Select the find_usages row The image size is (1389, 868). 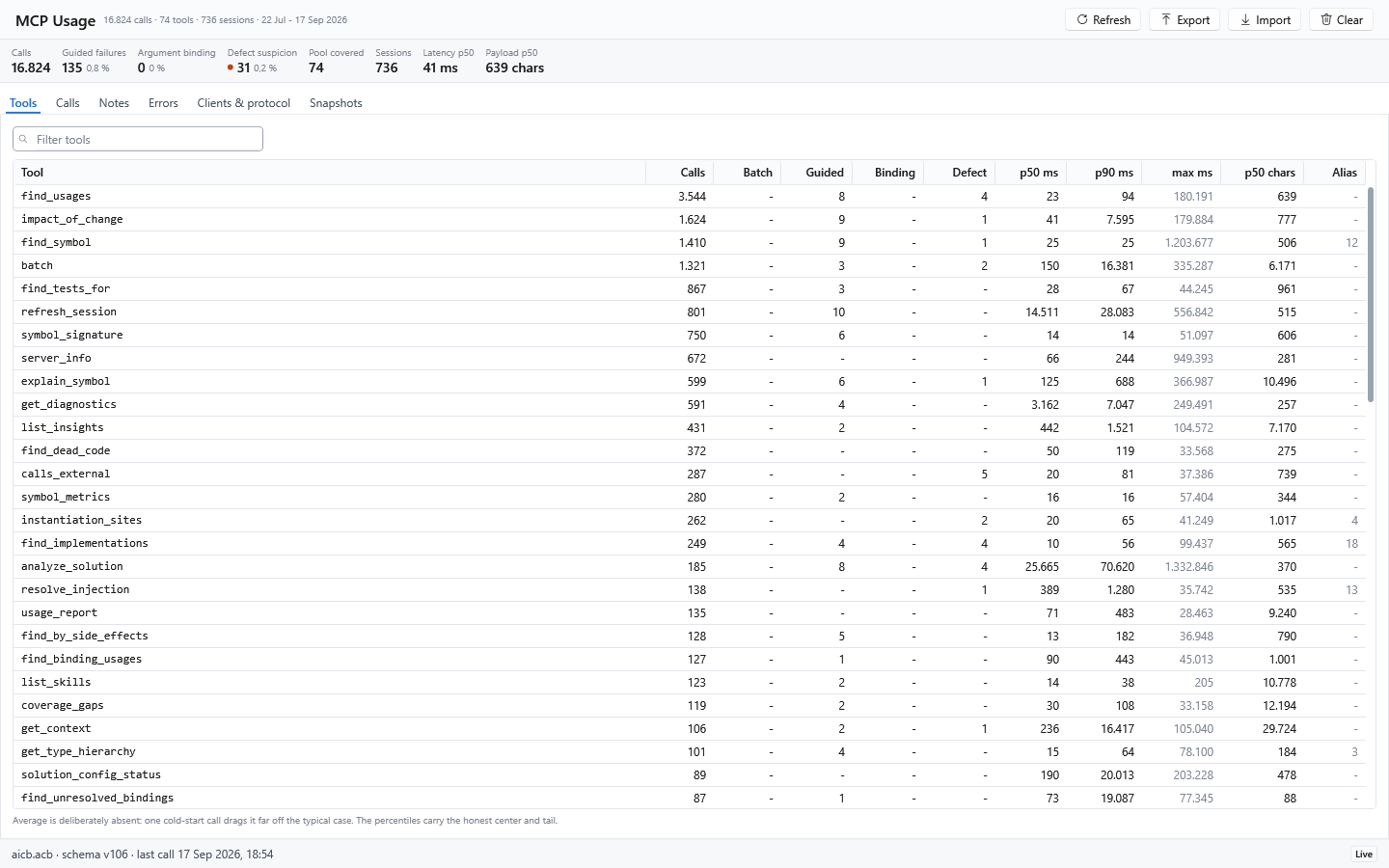(x=690, y=196)
